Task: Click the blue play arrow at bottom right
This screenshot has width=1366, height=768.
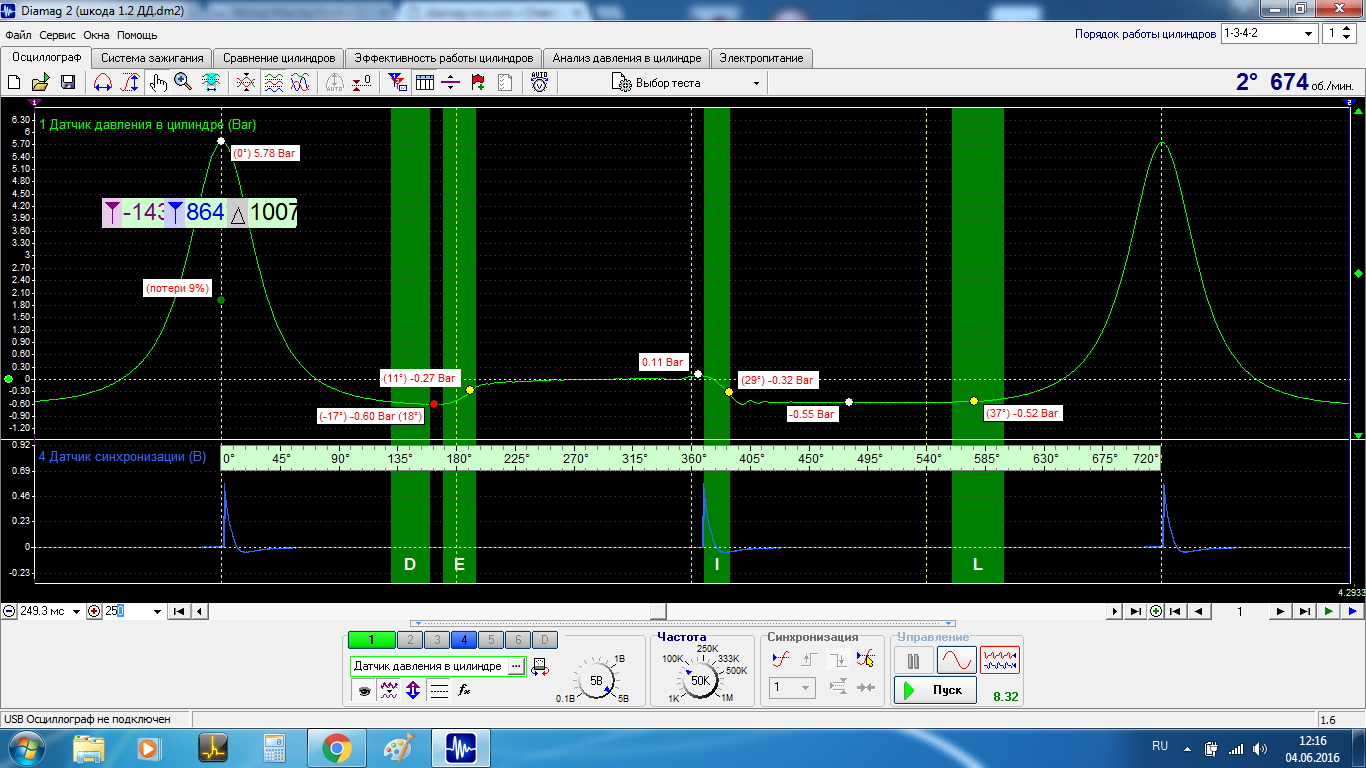Action: 1352,611
